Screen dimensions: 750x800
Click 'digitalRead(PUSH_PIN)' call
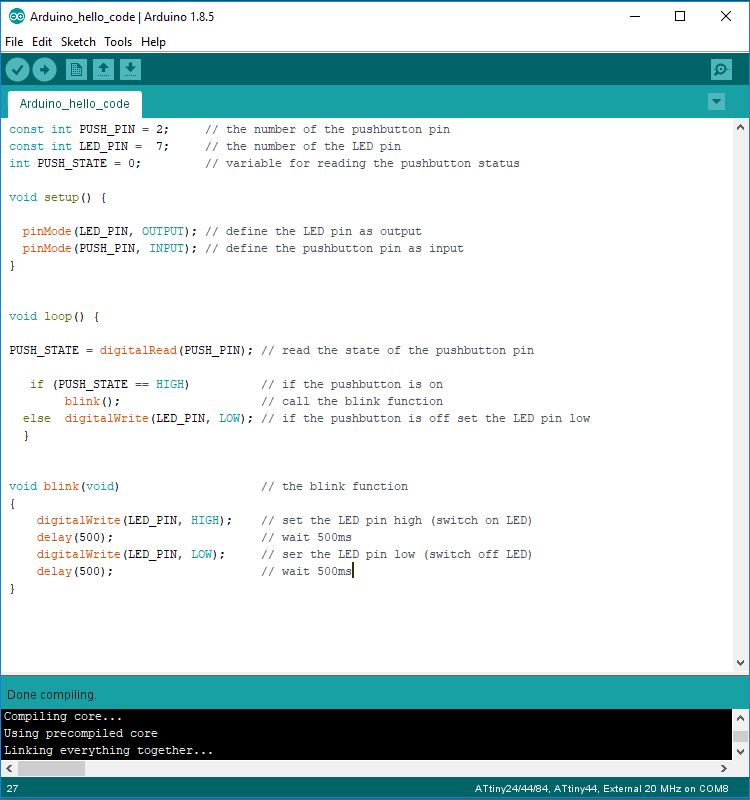(172, 351)
